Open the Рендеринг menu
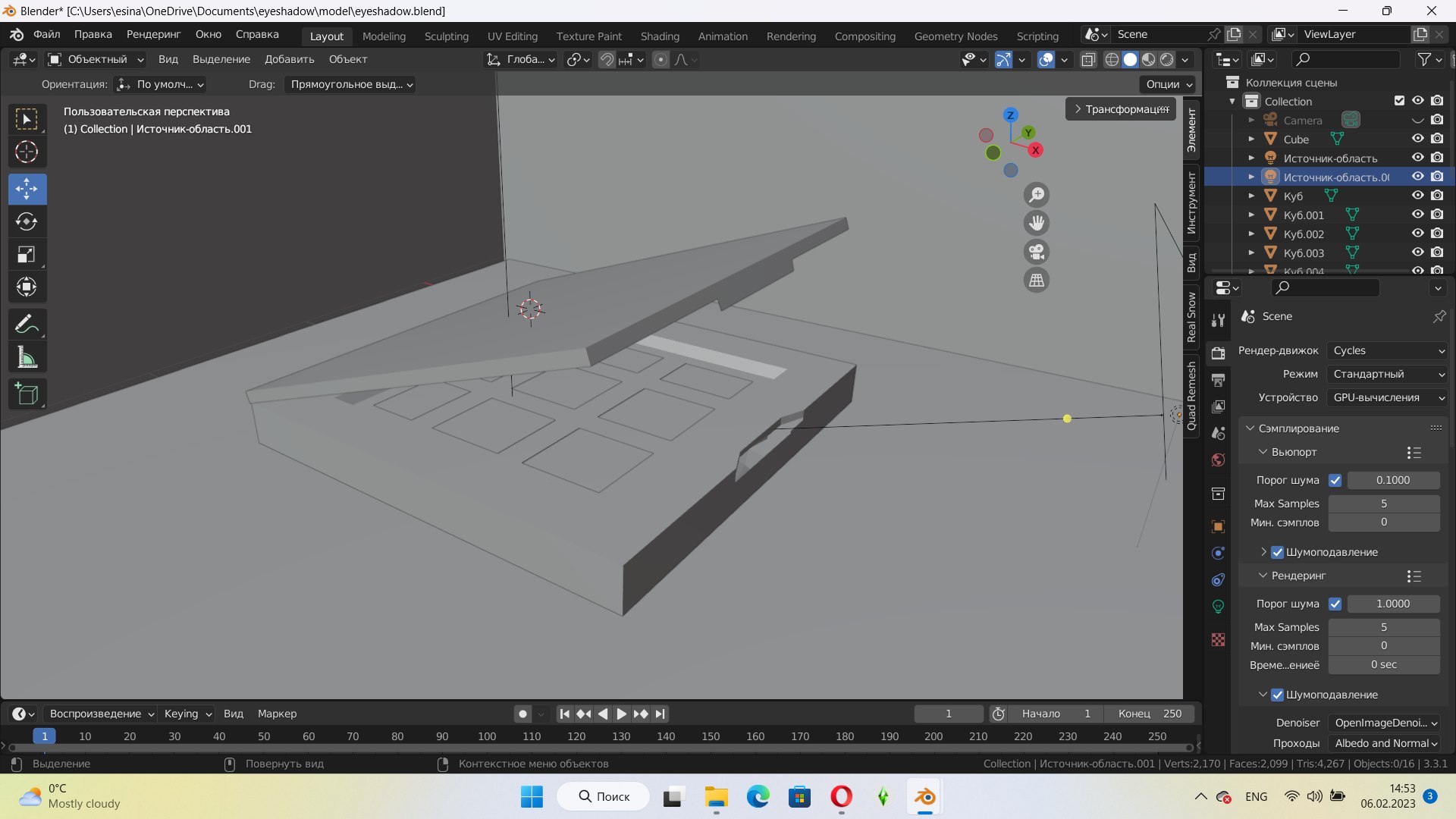This screenshot has width=1456, height=819. tap(153, 34)
